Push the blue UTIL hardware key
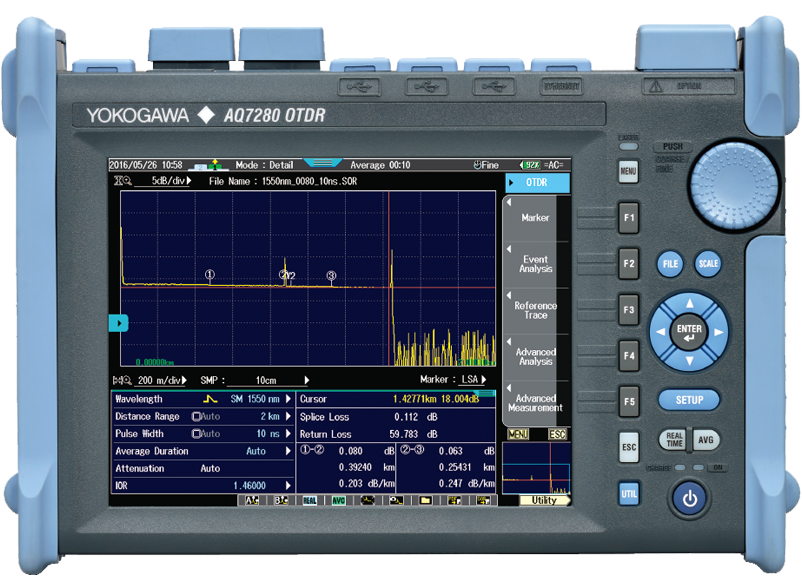 (x=629, y=494)
